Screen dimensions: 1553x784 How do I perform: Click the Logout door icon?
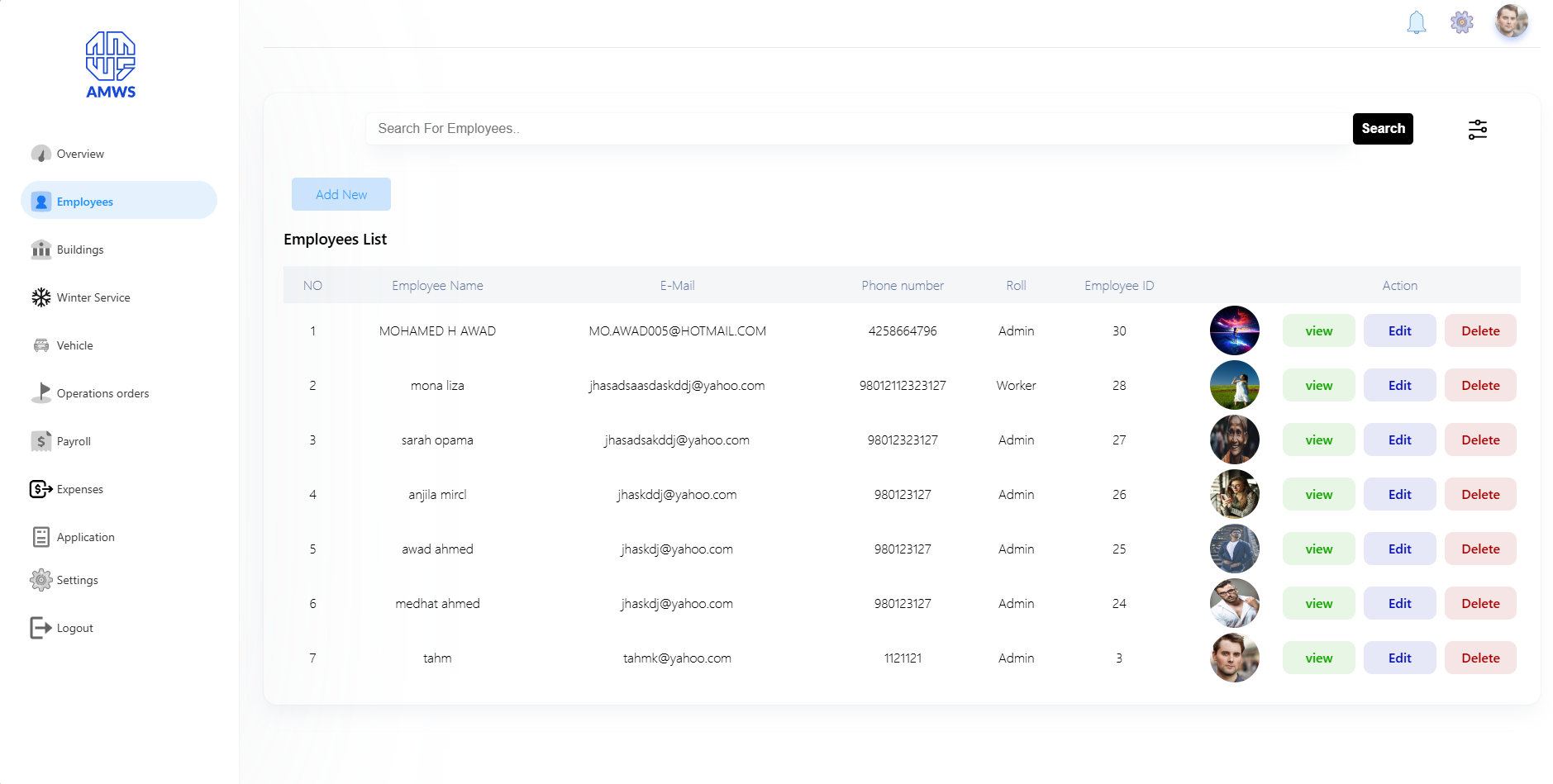pyautogui.click(x=41, y=628)
